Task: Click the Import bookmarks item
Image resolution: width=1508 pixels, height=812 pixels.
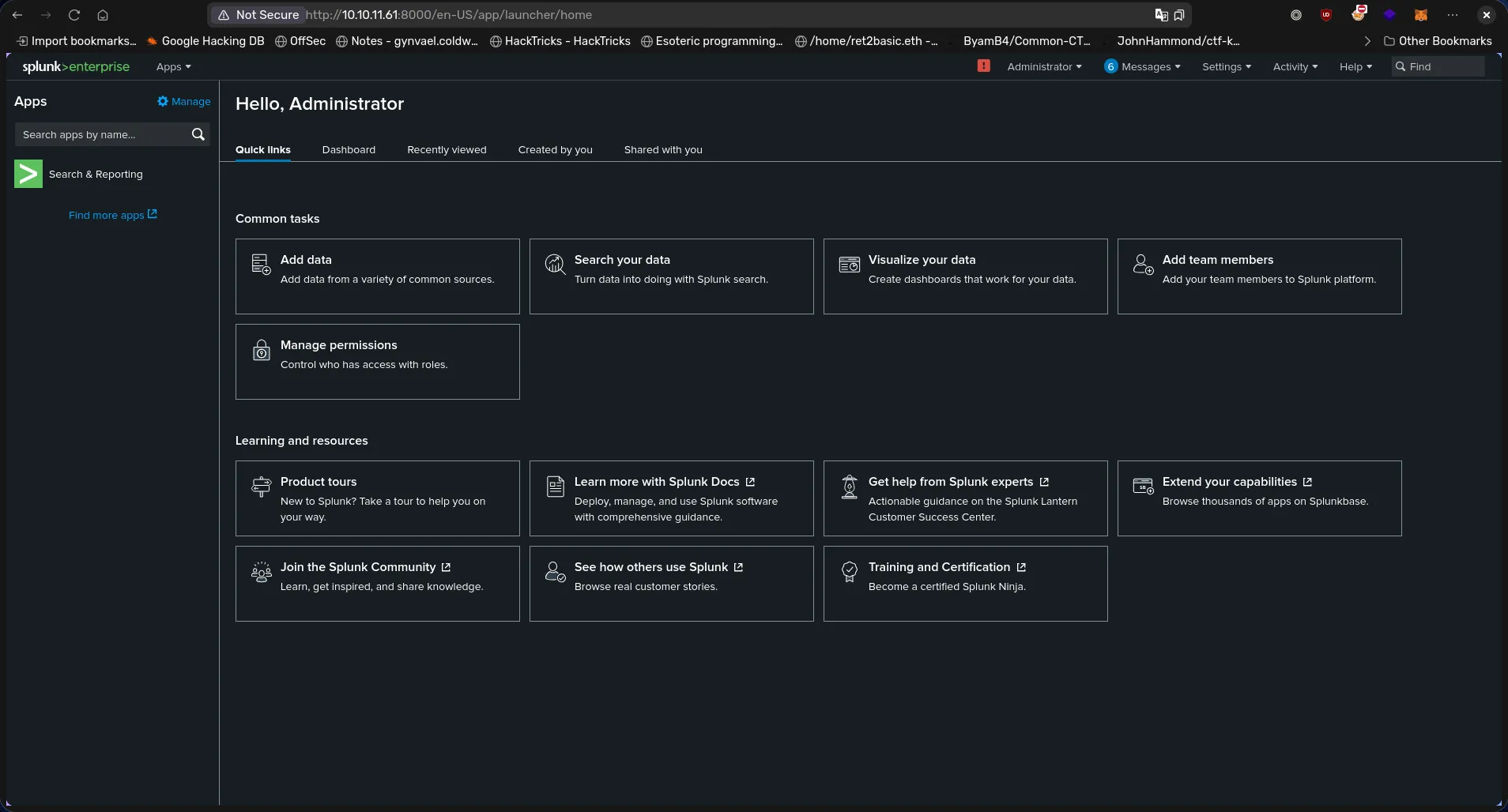Action: [77, 41]
